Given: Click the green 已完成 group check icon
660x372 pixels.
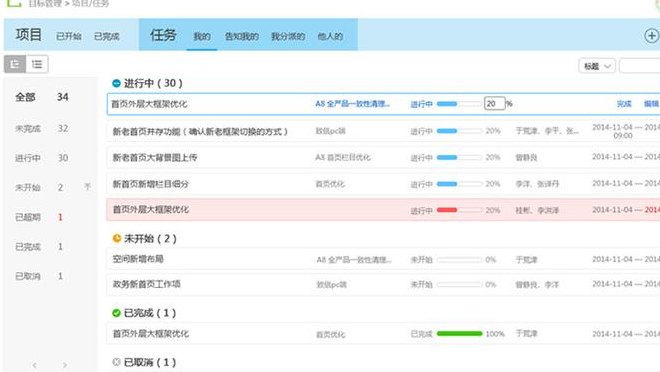Looking at the screenshot, I should pos(117,313).
